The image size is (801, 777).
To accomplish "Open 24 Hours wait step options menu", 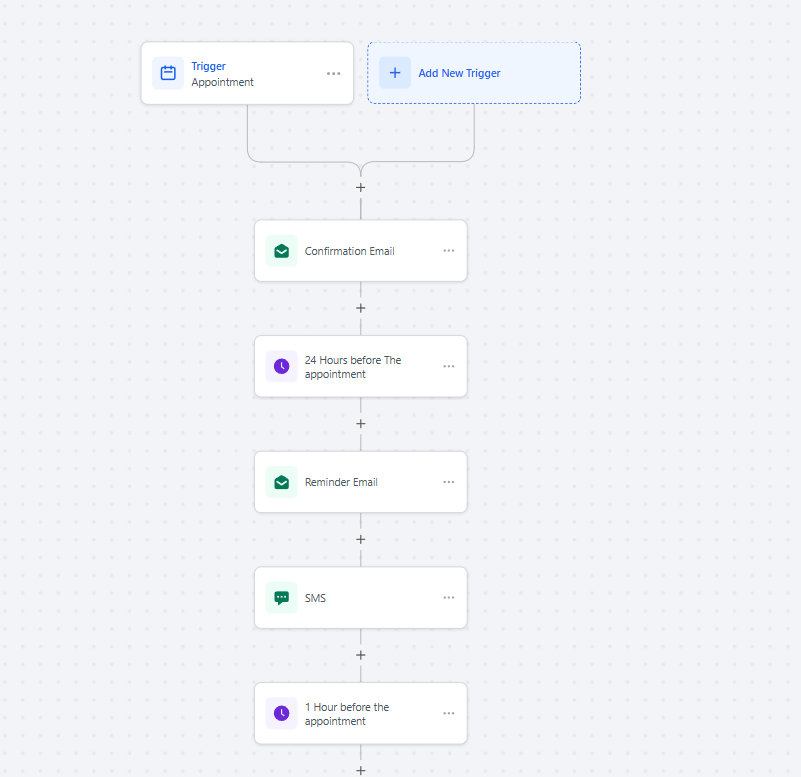I will (x=449, y=366).
